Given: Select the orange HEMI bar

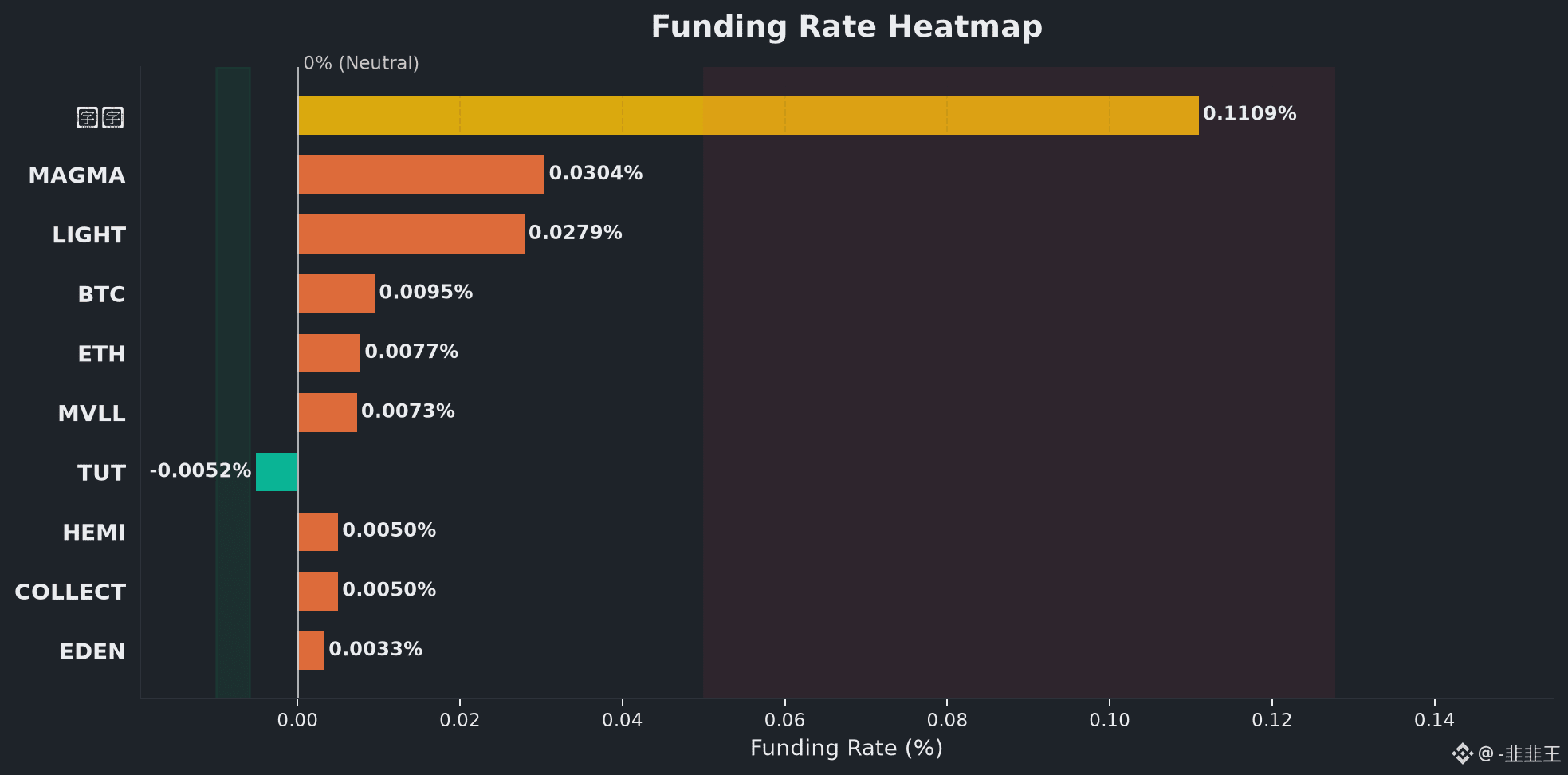Looking at the screenshot, I should 318,532.
